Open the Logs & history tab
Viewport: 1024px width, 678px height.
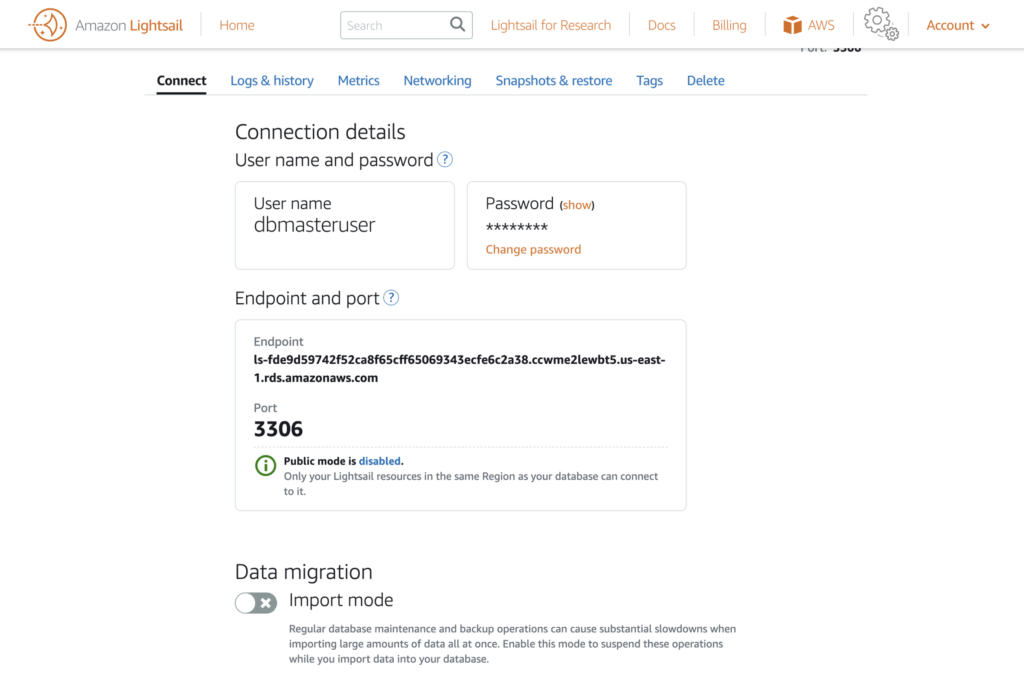[271, 80]
